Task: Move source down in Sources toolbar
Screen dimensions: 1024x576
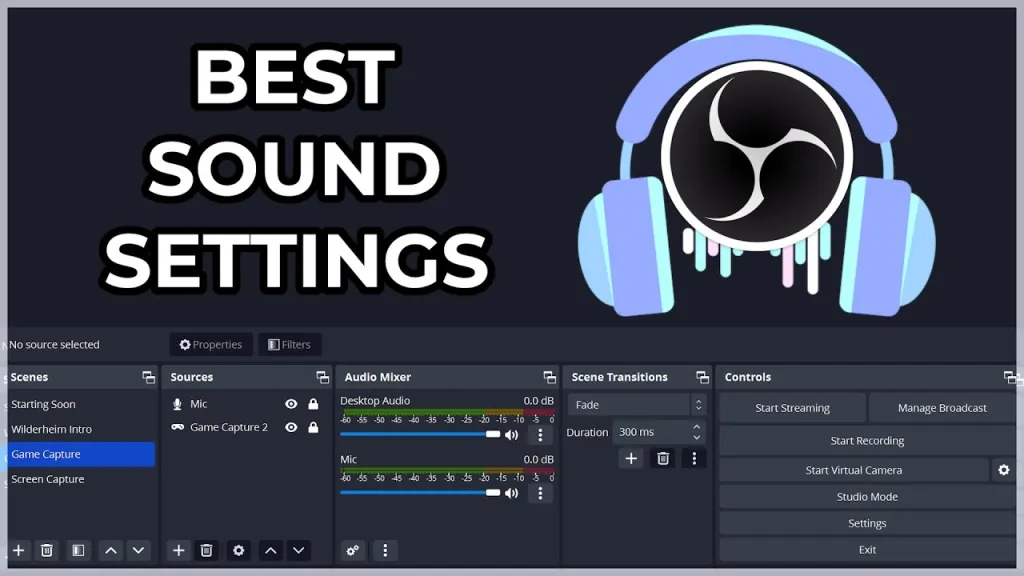Action: coord(298,551)
